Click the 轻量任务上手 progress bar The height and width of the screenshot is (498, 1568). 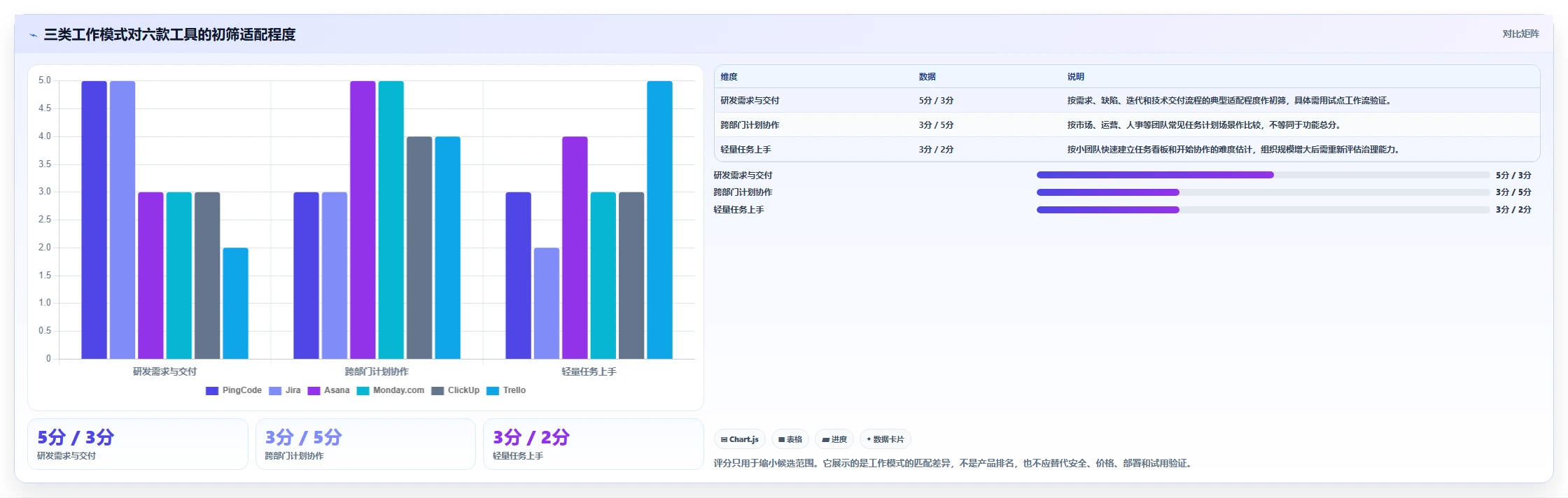[1263, 210]
